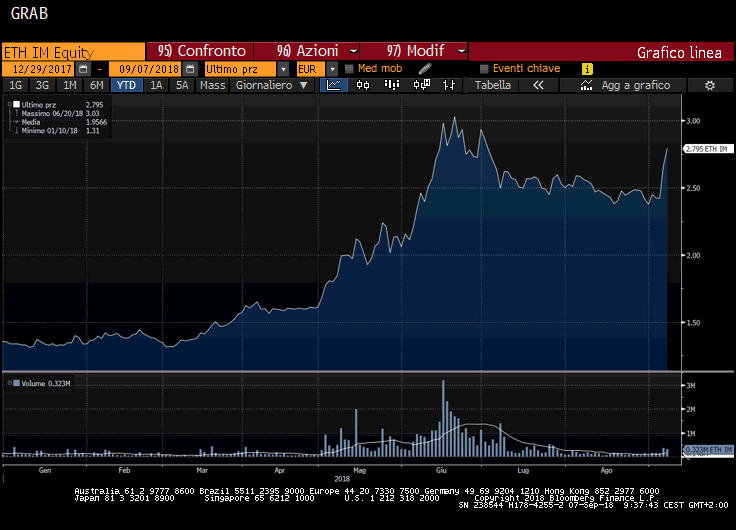736x530 pixels.
Task: Switch to the 6M time range
Action: click(96, 86)
